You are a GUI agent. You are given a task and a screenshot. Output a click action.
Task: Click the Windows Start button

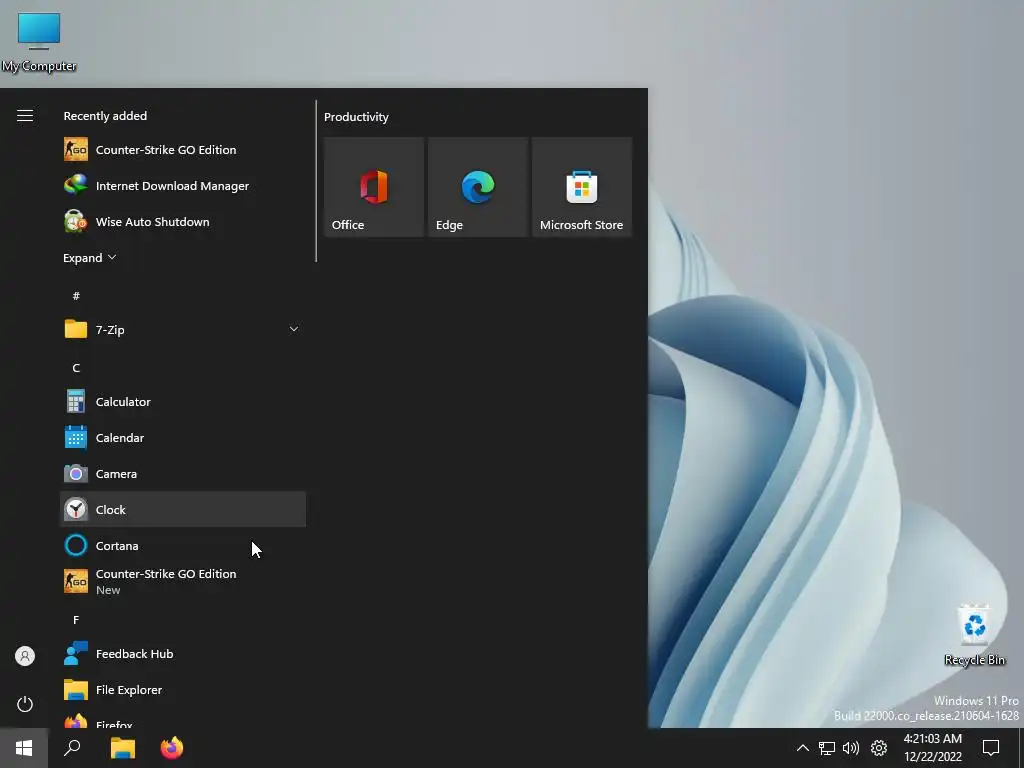[x=24, y=748]
